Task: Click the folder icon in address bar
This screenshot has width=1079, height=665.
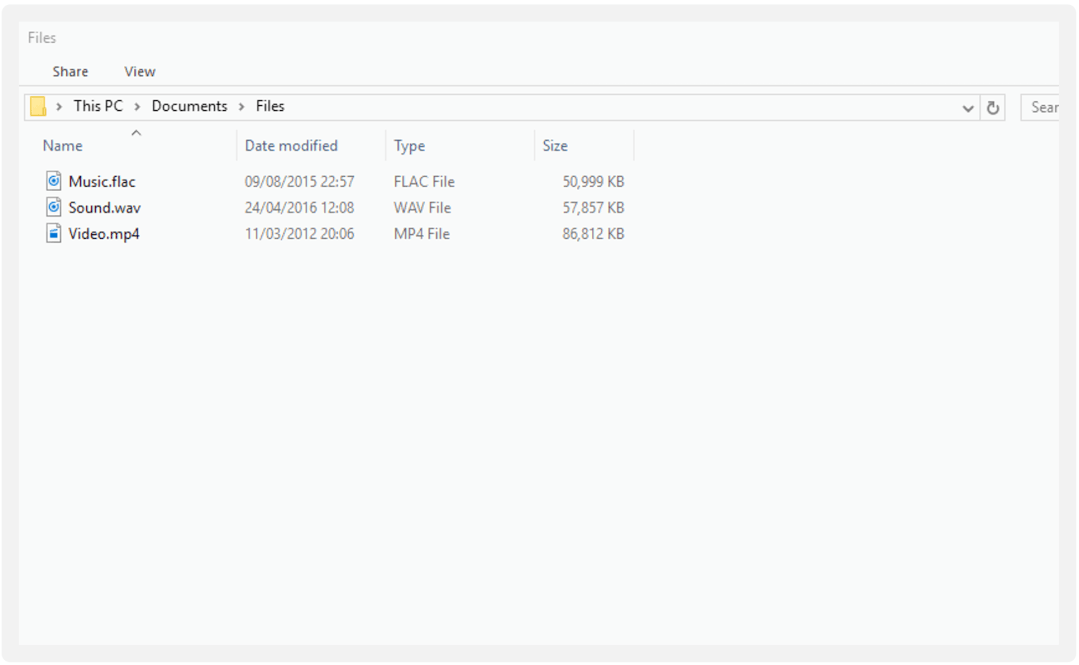Action: pyautogui.click(x=38, y=106)
